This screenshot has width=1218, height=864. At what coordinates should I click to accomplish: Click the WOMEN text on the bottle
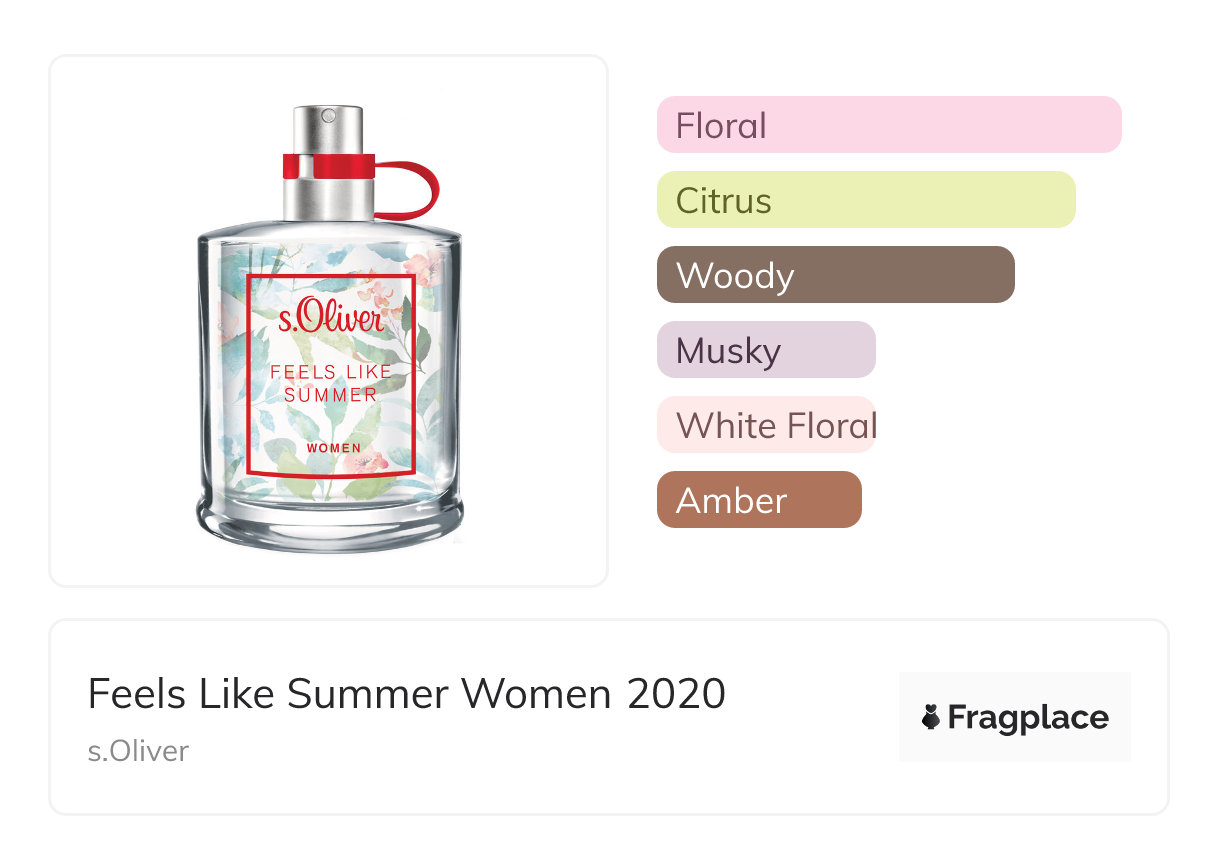[x=334, y=447]
